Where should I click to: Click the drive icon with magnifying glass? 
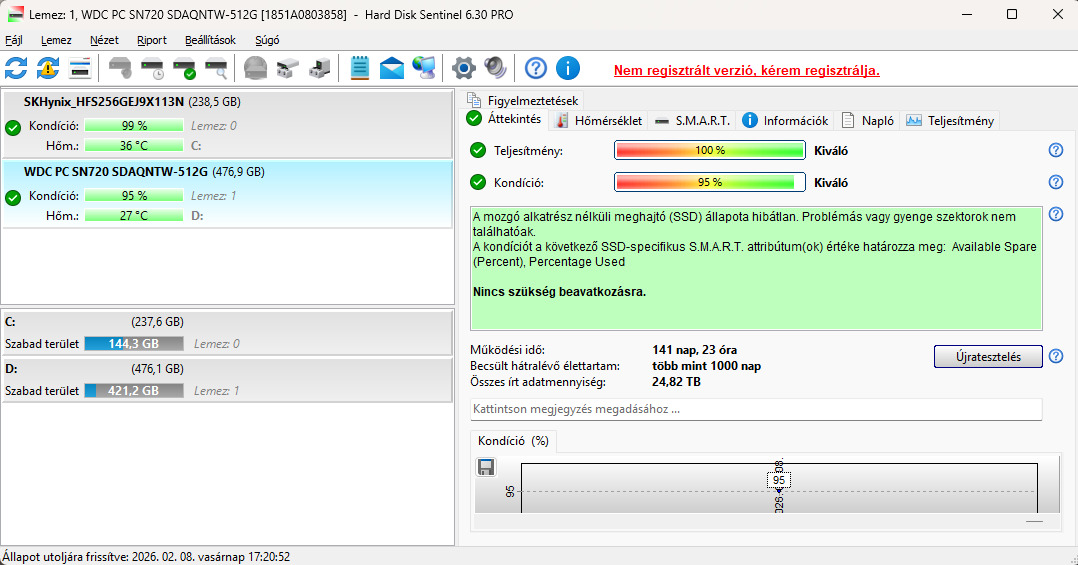point(216,68)
